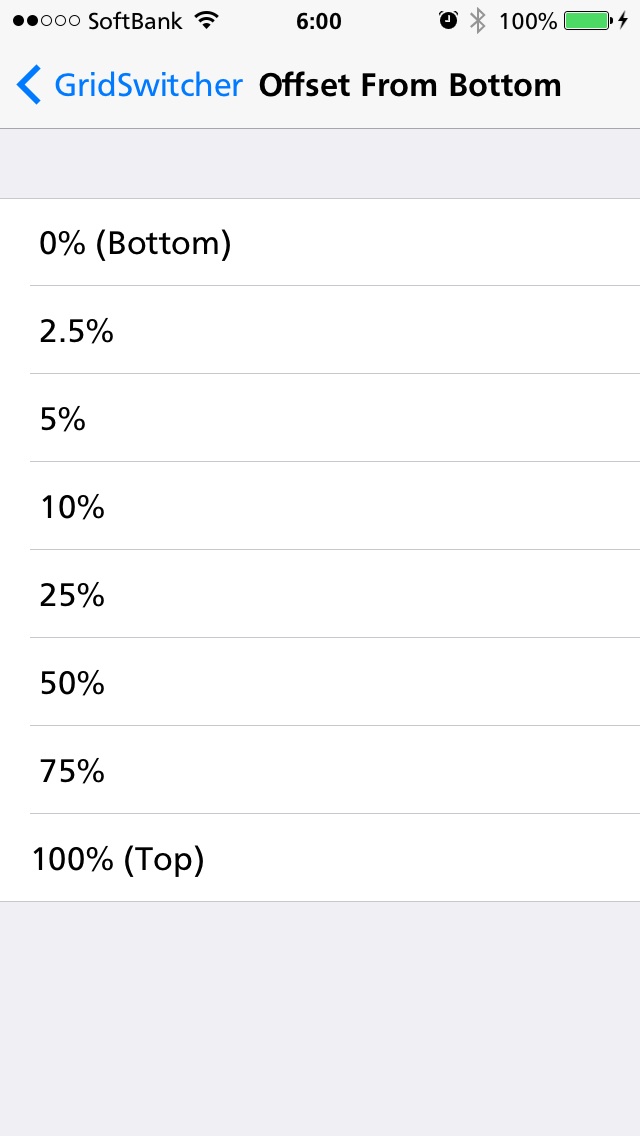Tap the alarm clock status icon
Image resolution: width=640 pixels, height=1136 pixels.
pos(448,21)
